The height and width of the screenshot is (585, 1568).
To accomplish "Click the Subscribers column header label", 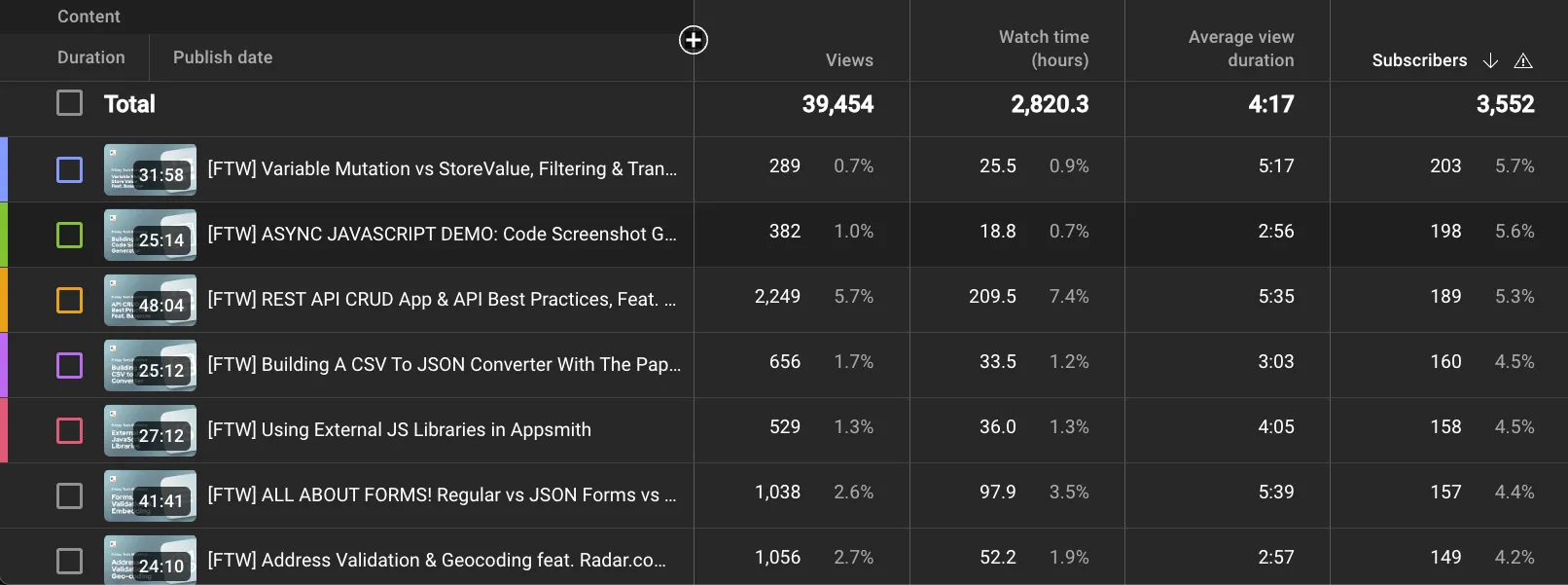I will pos(1419,60).
